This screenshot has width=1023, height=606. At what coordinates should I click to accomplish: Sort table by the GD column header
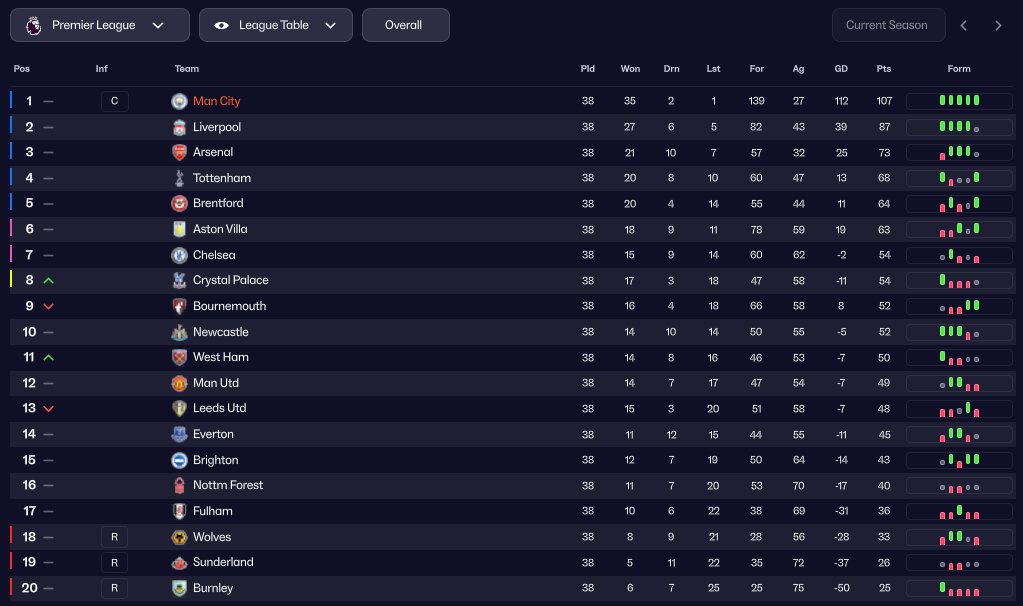[x=842, y=68]
